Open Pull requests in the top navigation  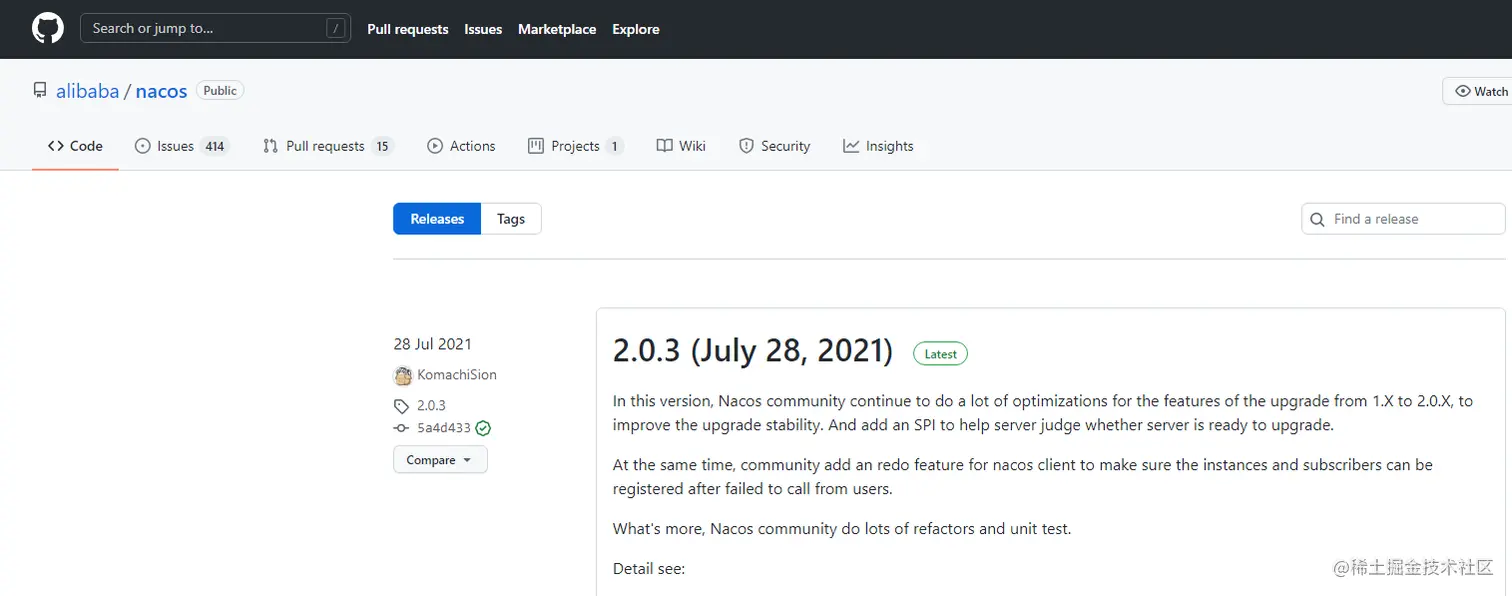[408, 29]
